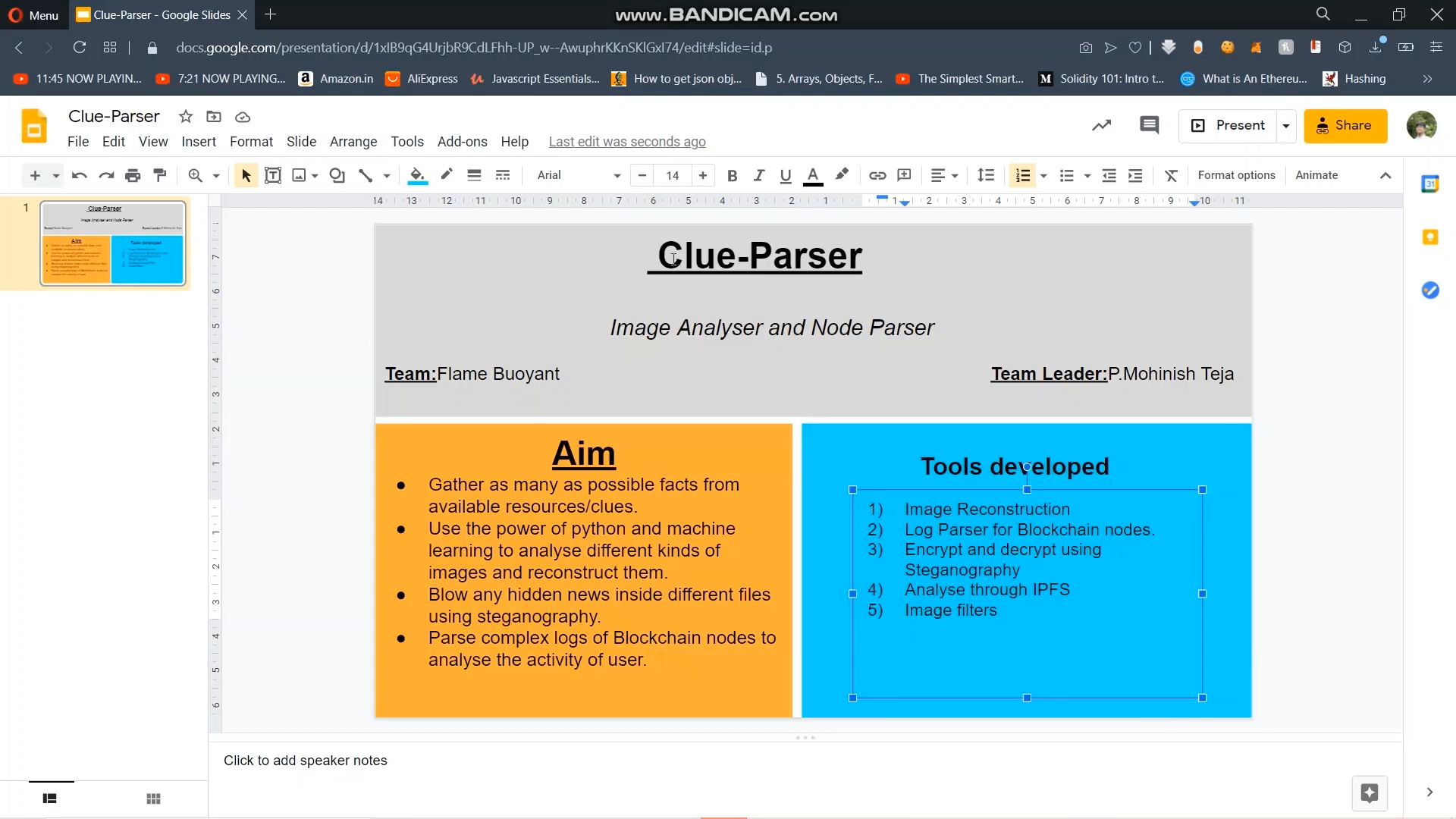
Task: Toggle bold formatting
Action: pyautogui.click(x=732, y=175)
